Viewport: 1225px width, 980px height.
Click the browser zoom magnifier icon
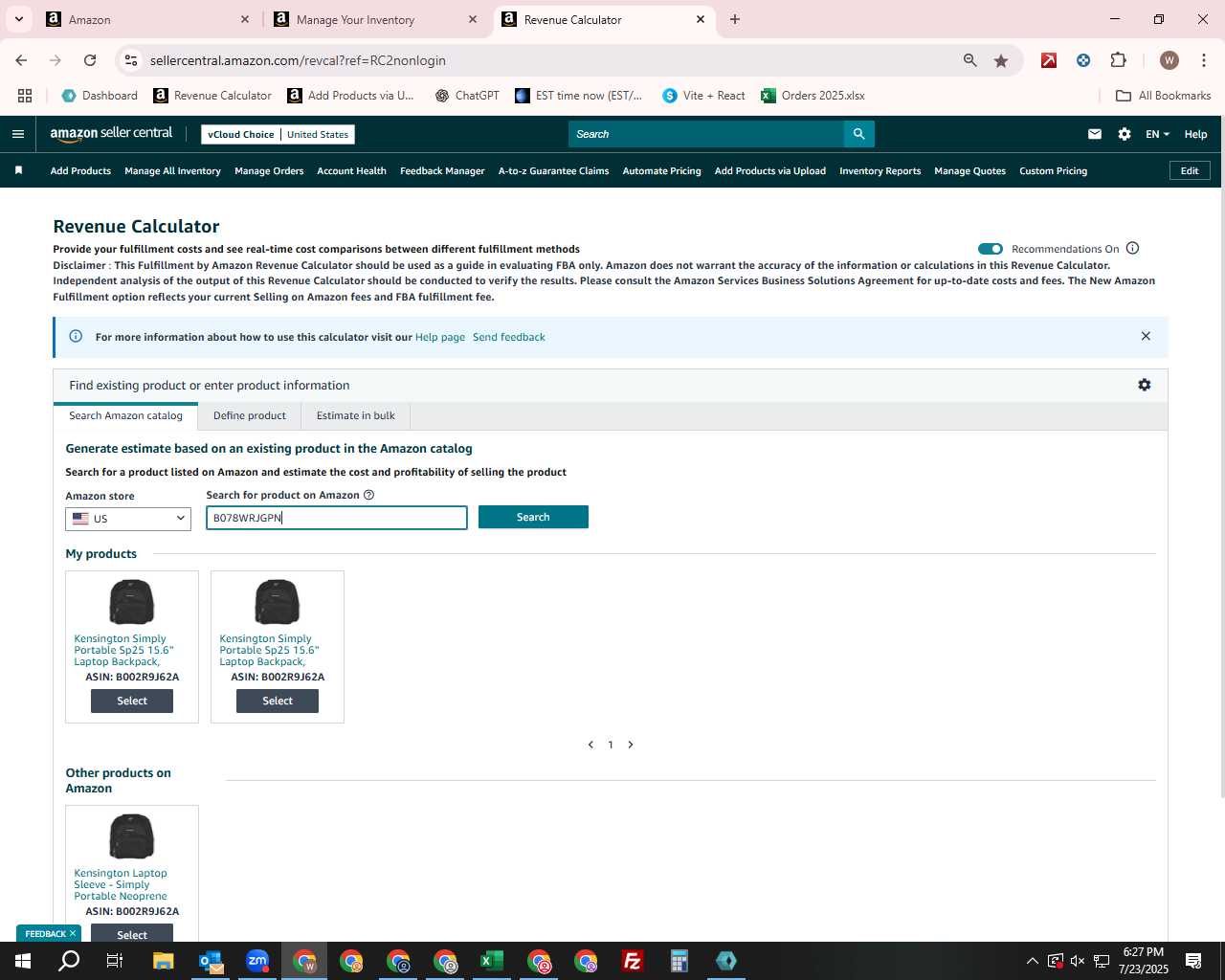click(x=970, y=60)
